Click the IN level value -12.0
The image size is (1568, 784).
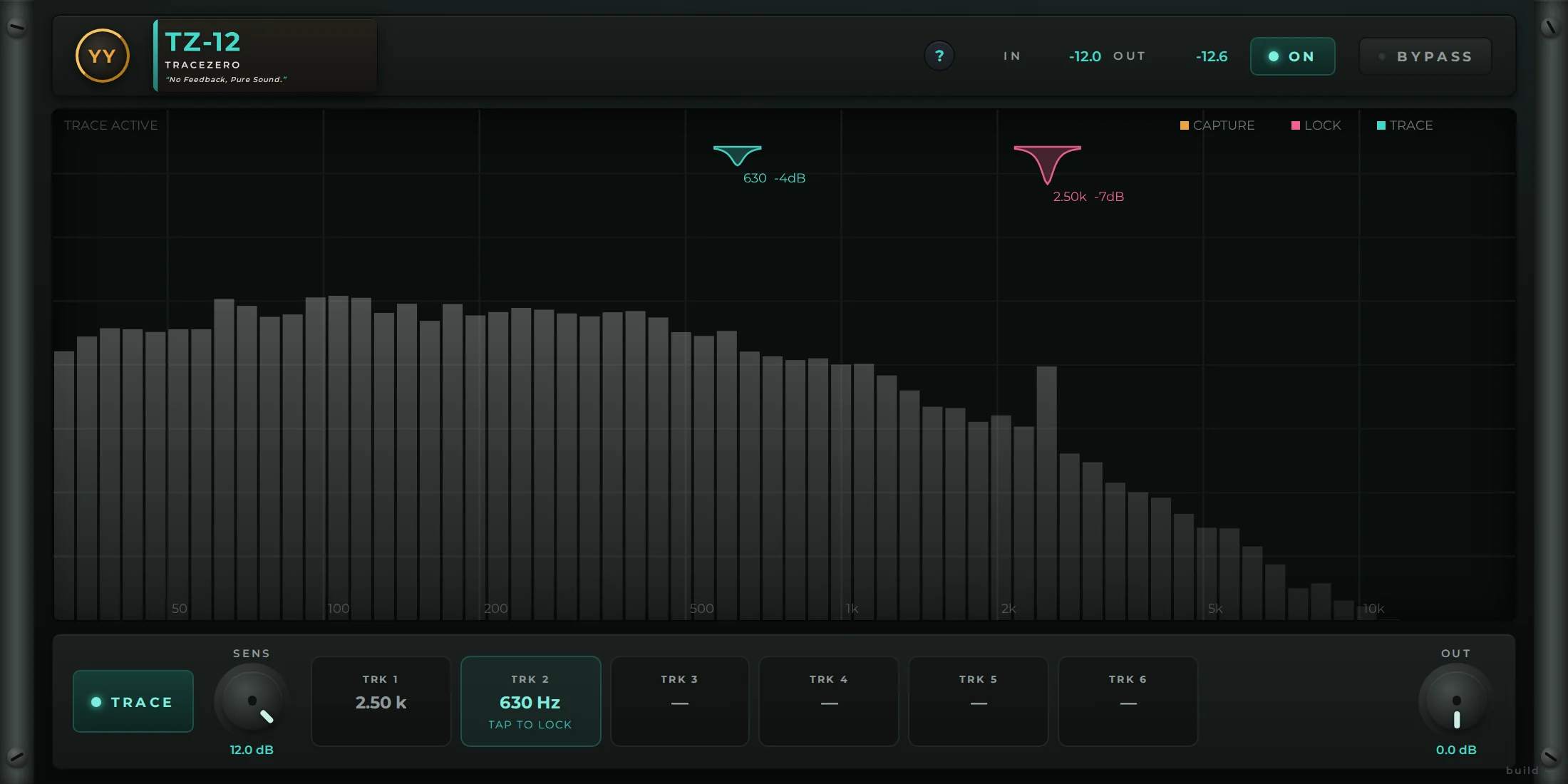click(x=1085, y=56)
